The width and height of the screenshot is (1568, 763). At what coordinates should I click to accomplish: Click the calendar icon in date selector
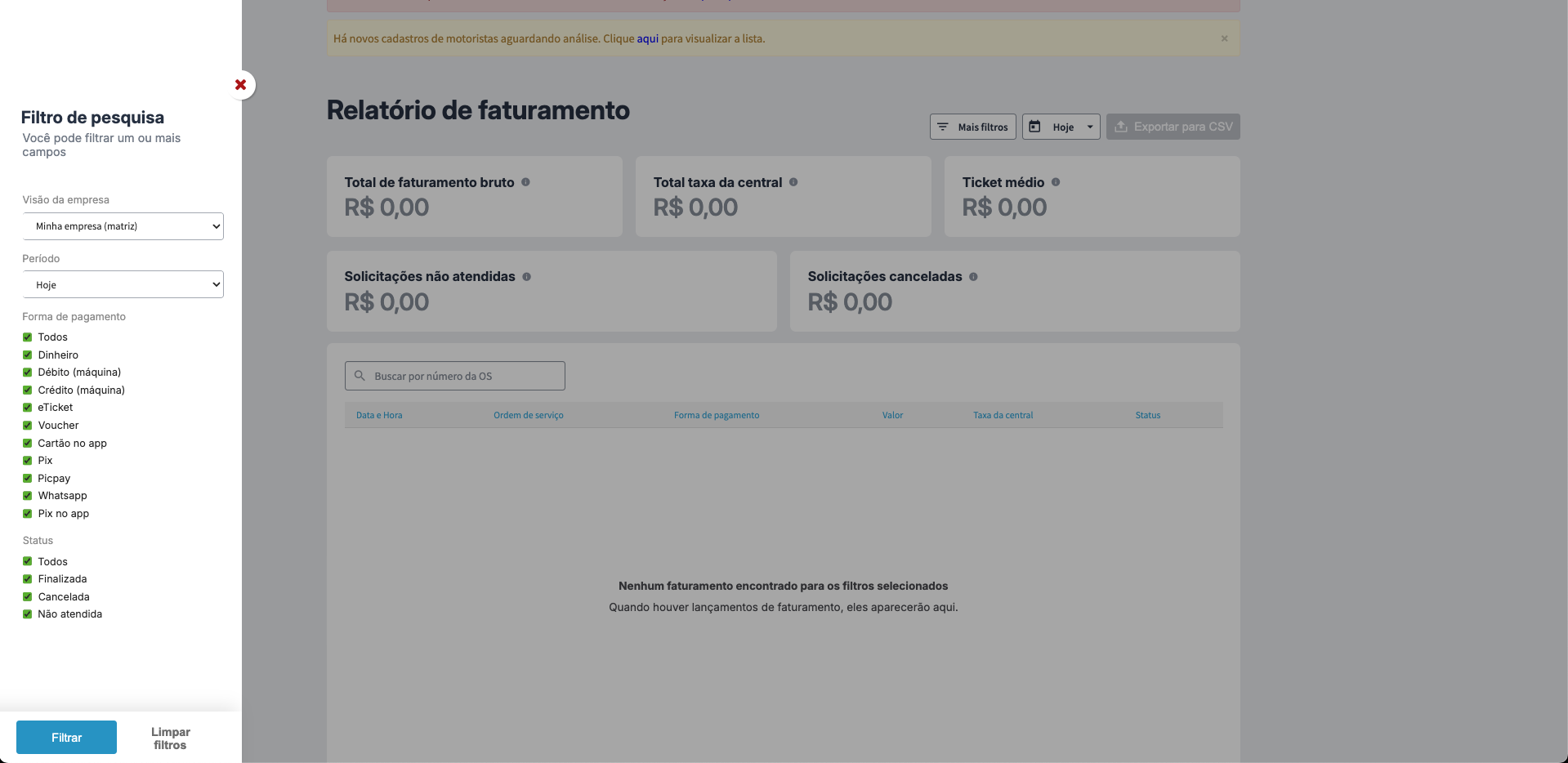click(x=1034, y=127)
